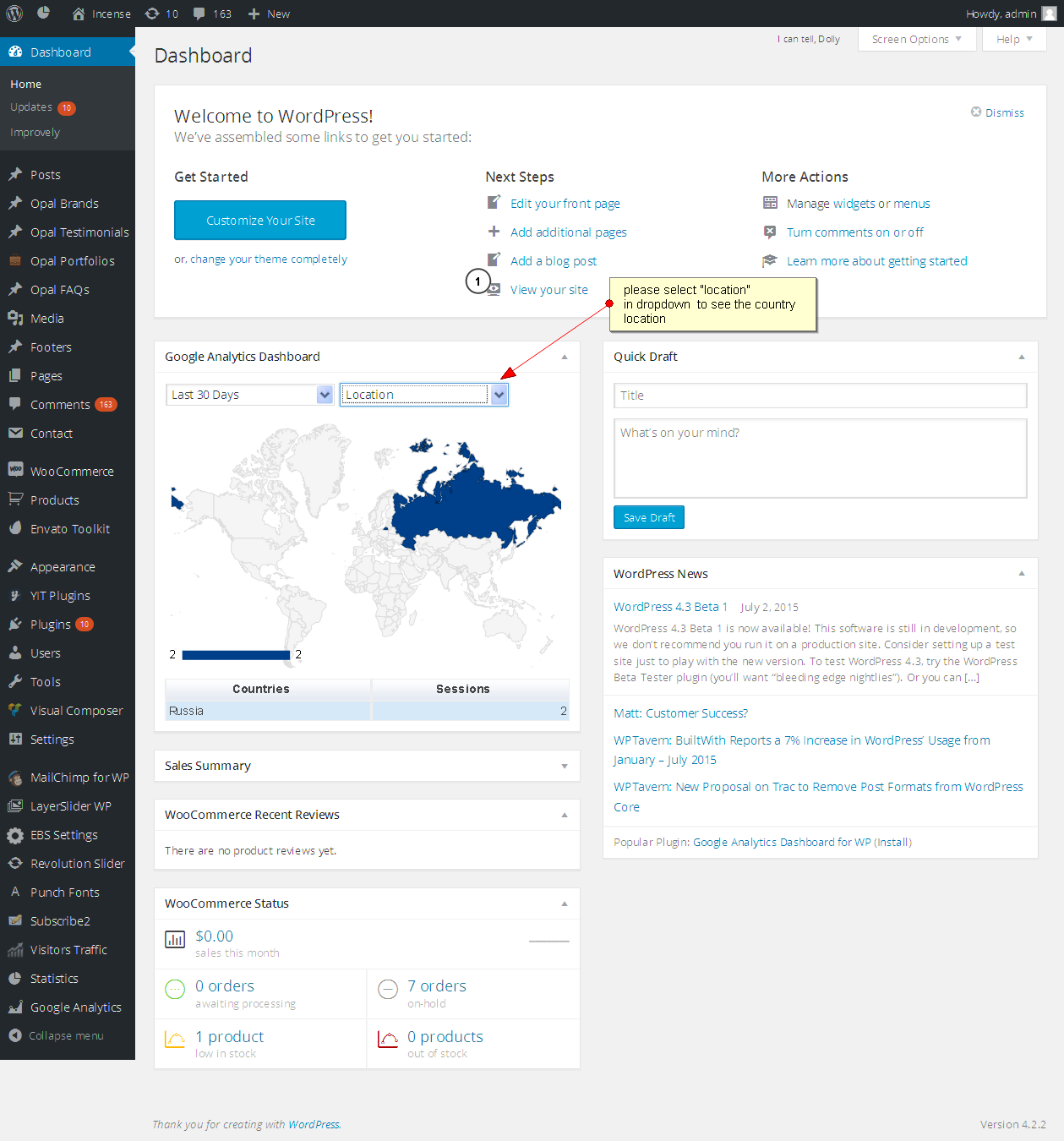Click the Russia cell in Countries table
1064x1141 pixels.
coord(268,711)
